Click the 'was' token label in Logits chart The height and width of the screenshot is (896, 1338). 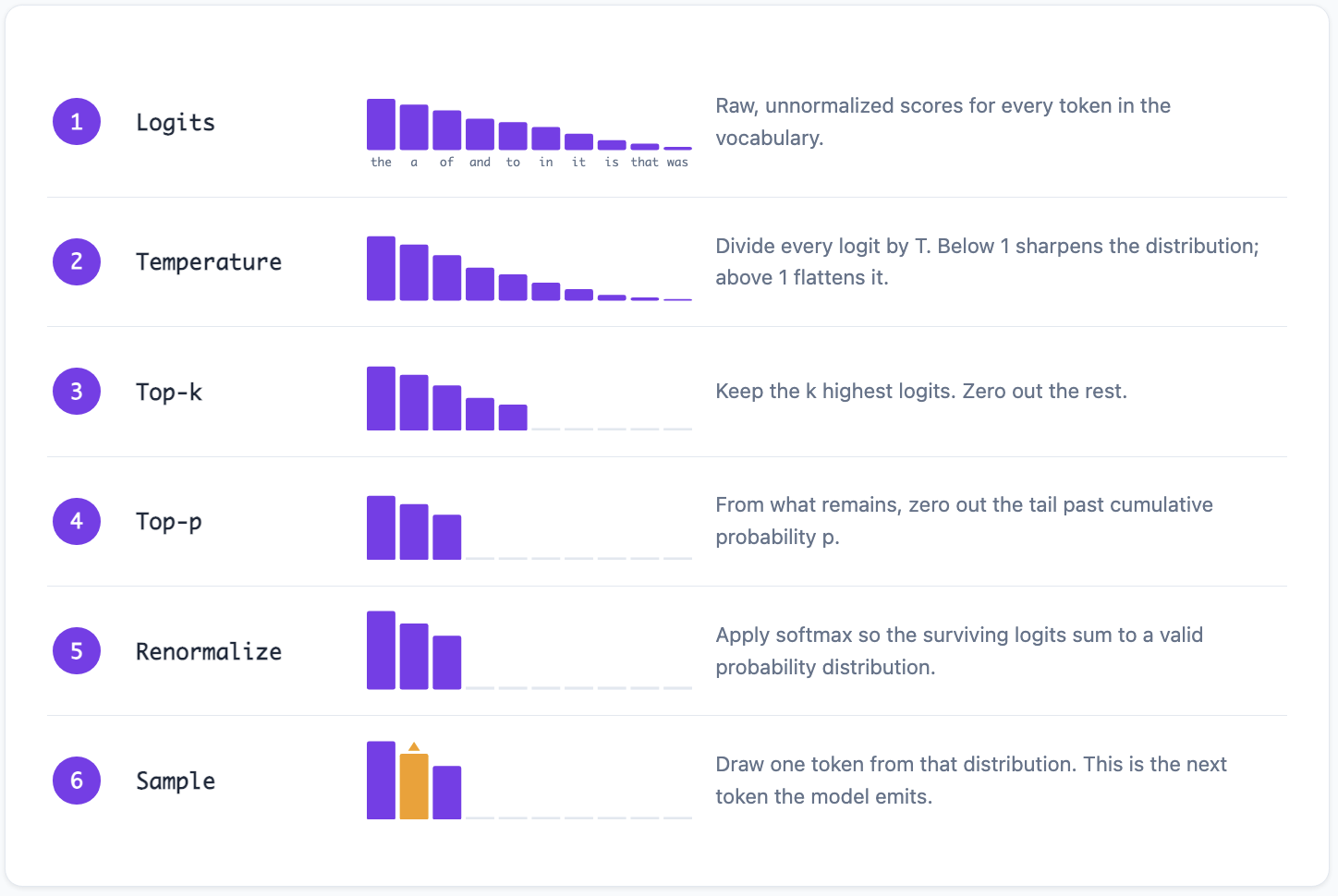pos(677,163)
